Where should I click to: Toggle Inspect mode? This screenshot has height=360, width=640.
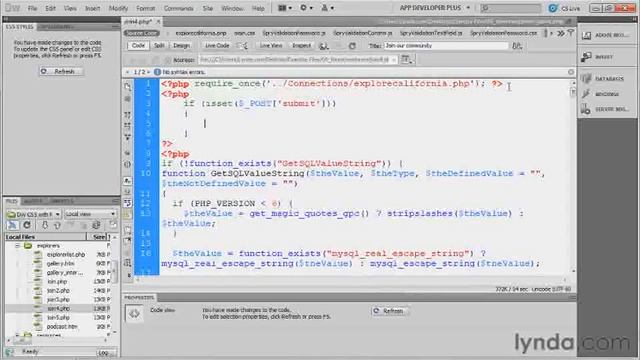[302, 46]
